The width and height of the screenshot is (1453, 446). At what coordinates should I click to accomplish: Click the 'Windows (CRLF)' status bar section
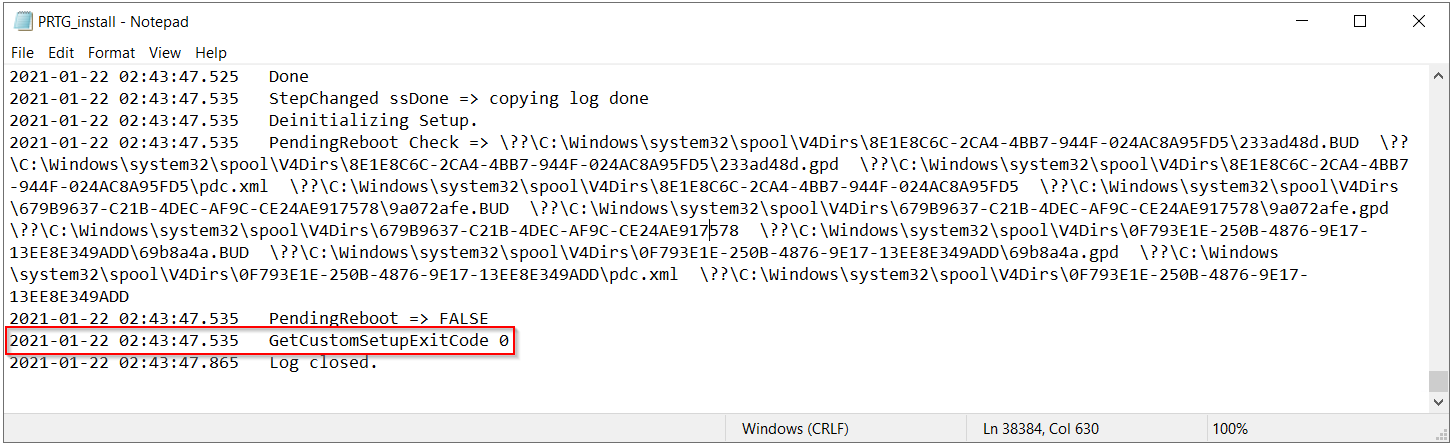tap(795, 429)
